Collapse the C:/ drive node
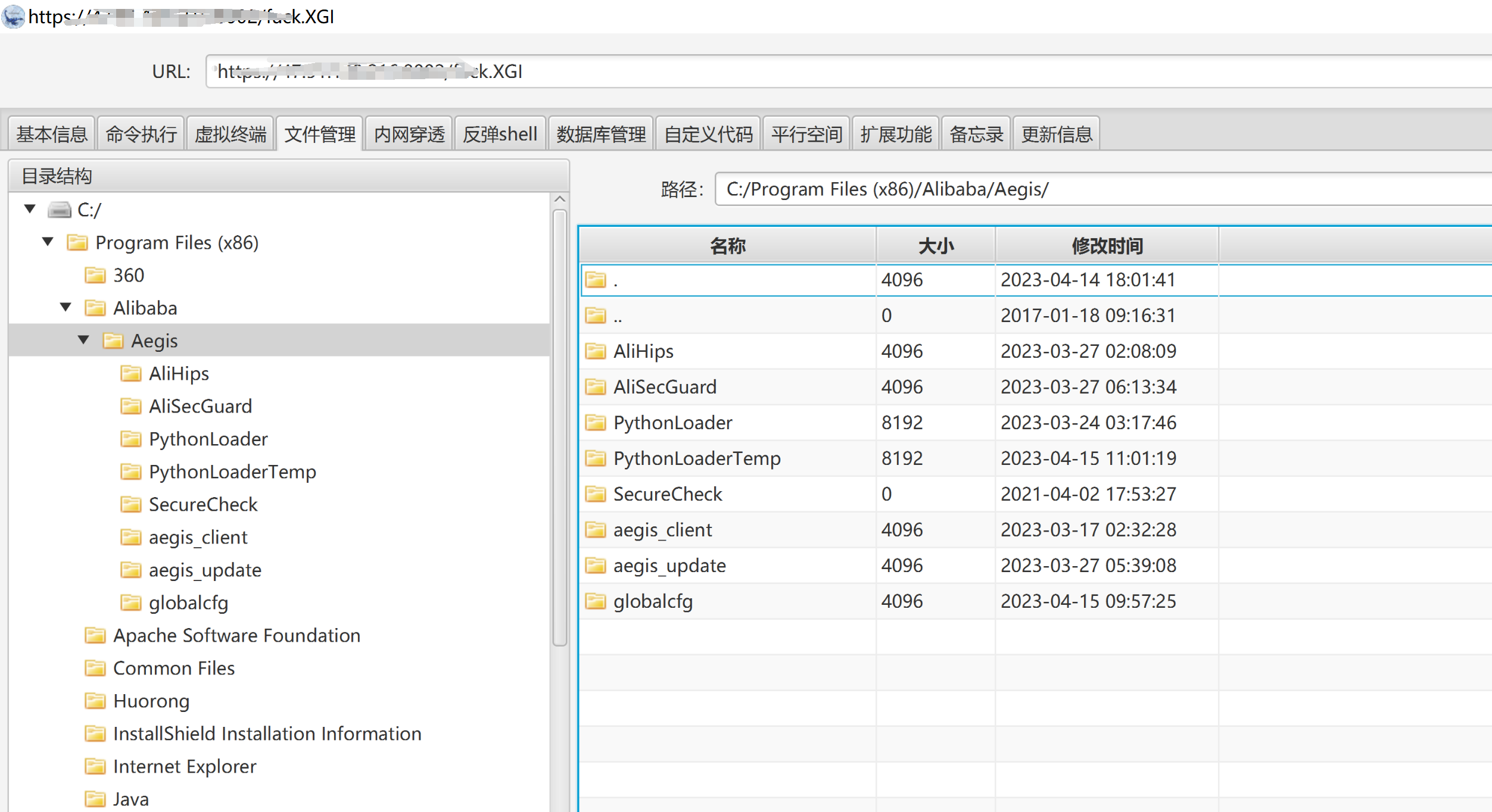 (x=30, y=208)
